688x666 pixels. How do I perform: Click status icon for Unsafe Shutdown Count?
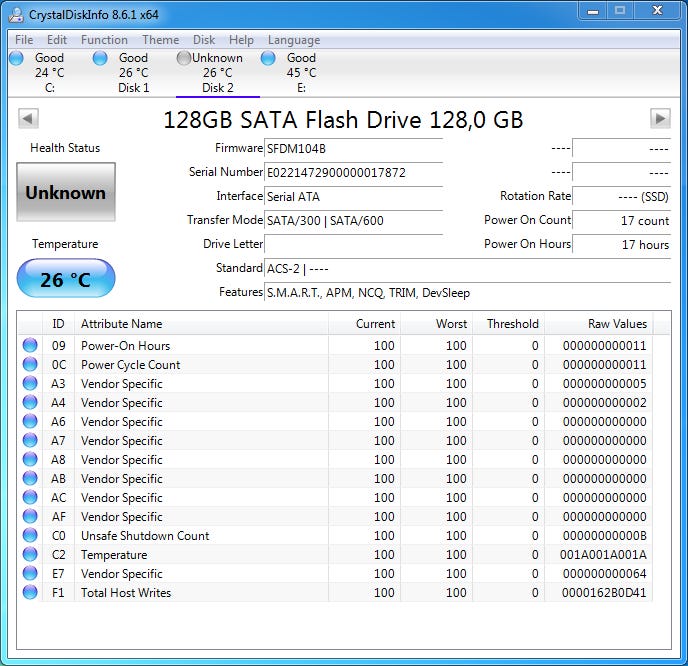[x=30, y=536]
